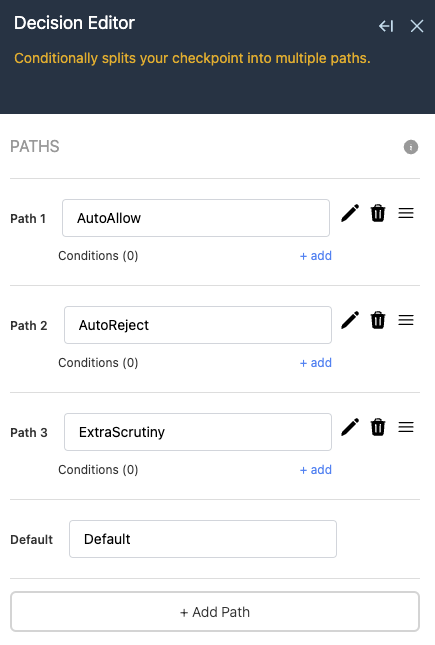This screenshot has width=435, height=645.
Task: Open the Paths info icon
Action: click(x=411, y=147)
